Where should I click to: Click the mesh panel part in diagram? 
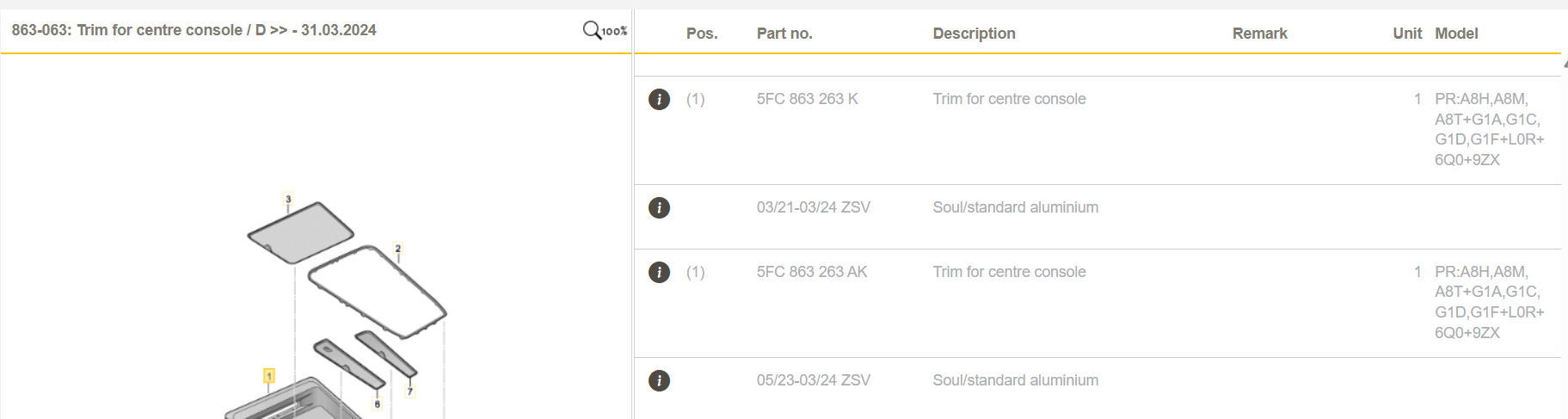click(x=301, y=231)
